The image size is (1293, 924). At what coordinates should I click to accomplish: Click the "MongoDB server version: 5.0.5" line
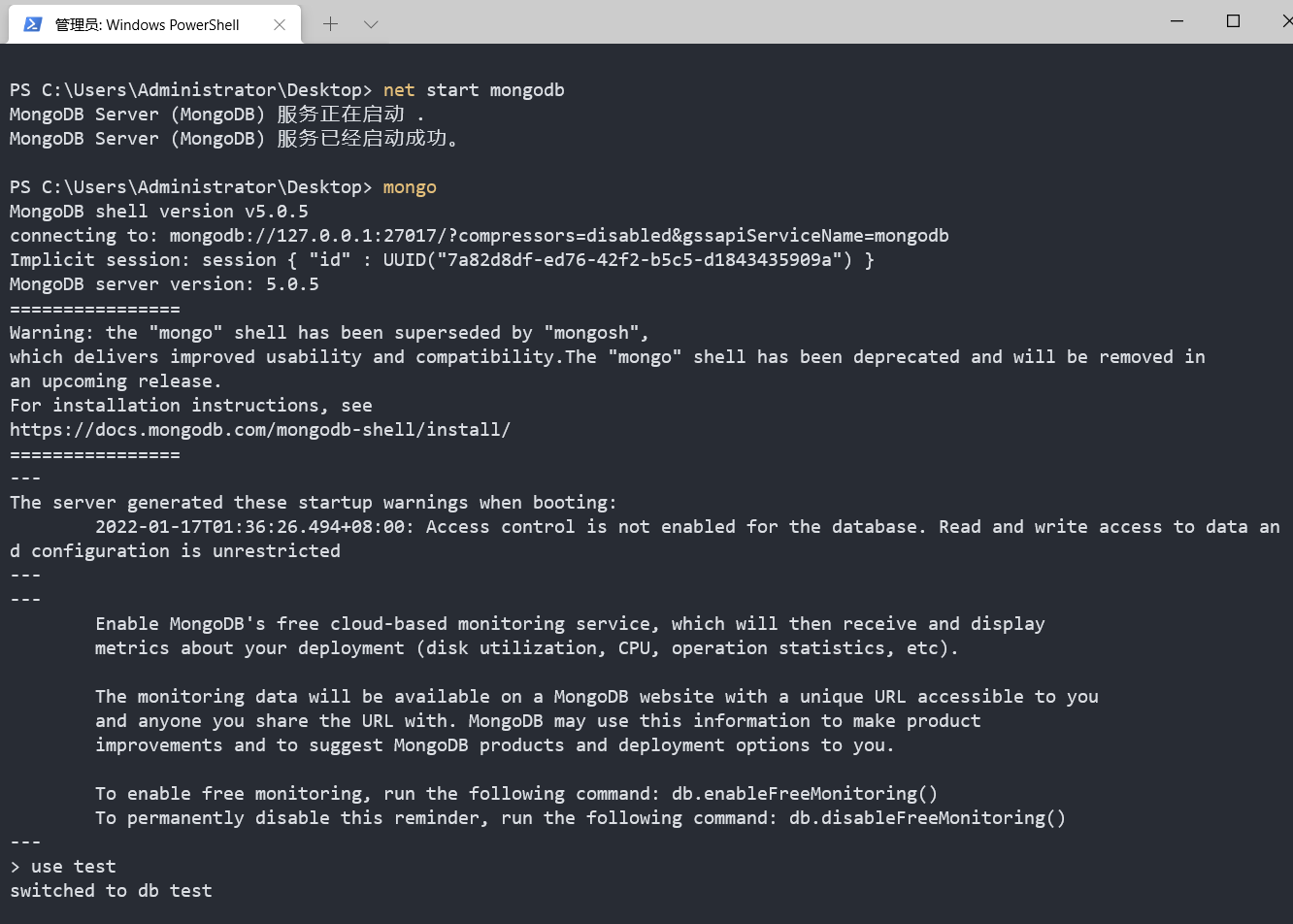click(x=164, y=284)
